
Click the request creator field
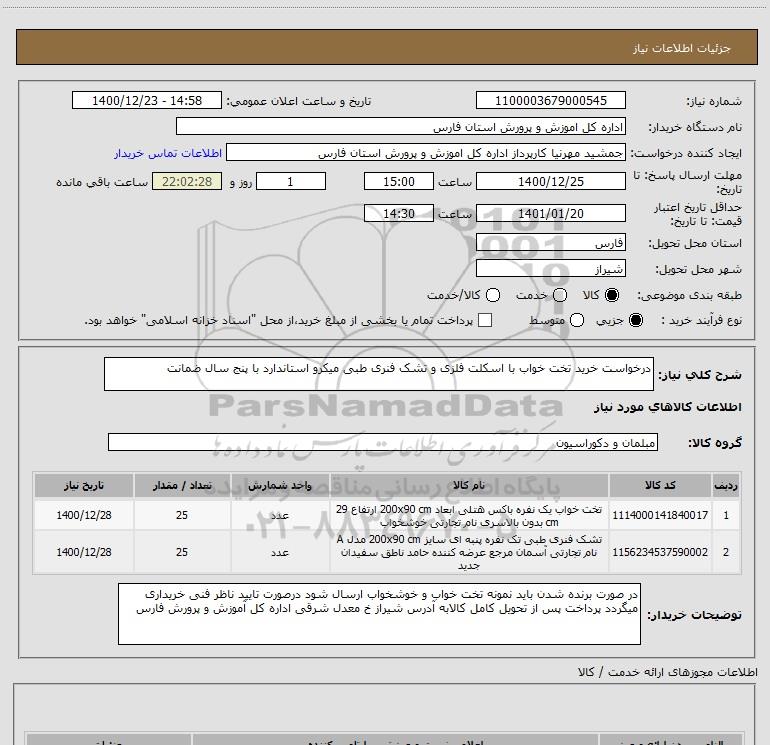pos(426,153)
